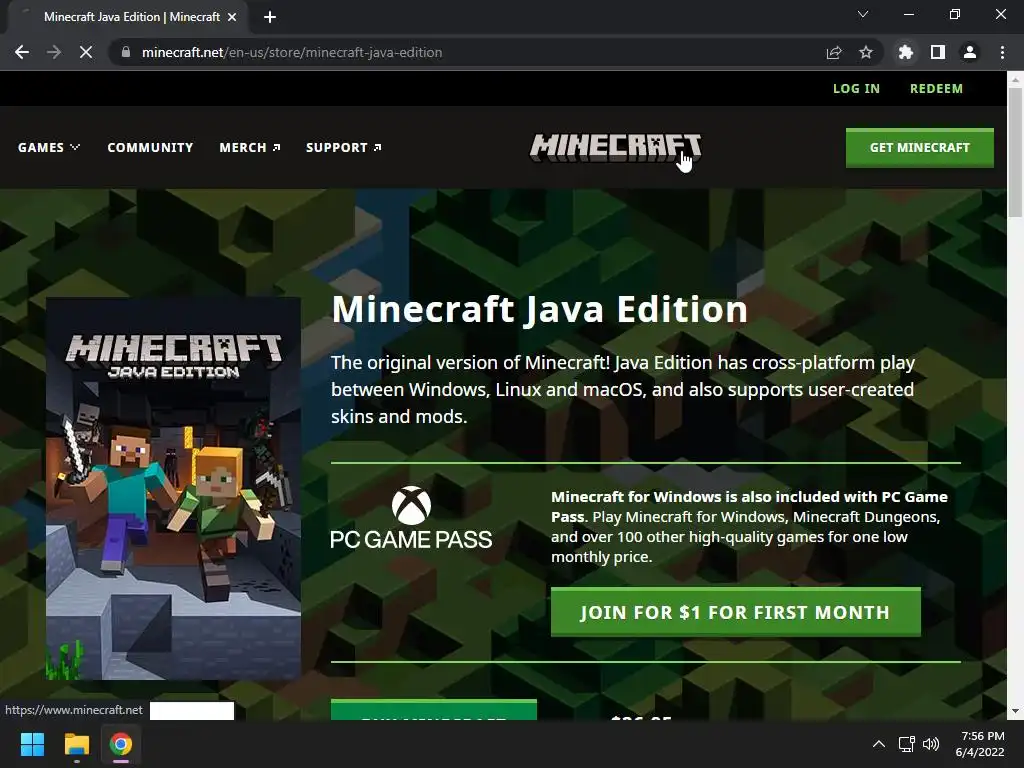
Task: Click the Minecraft Java Edition heading
Action: 539,309
